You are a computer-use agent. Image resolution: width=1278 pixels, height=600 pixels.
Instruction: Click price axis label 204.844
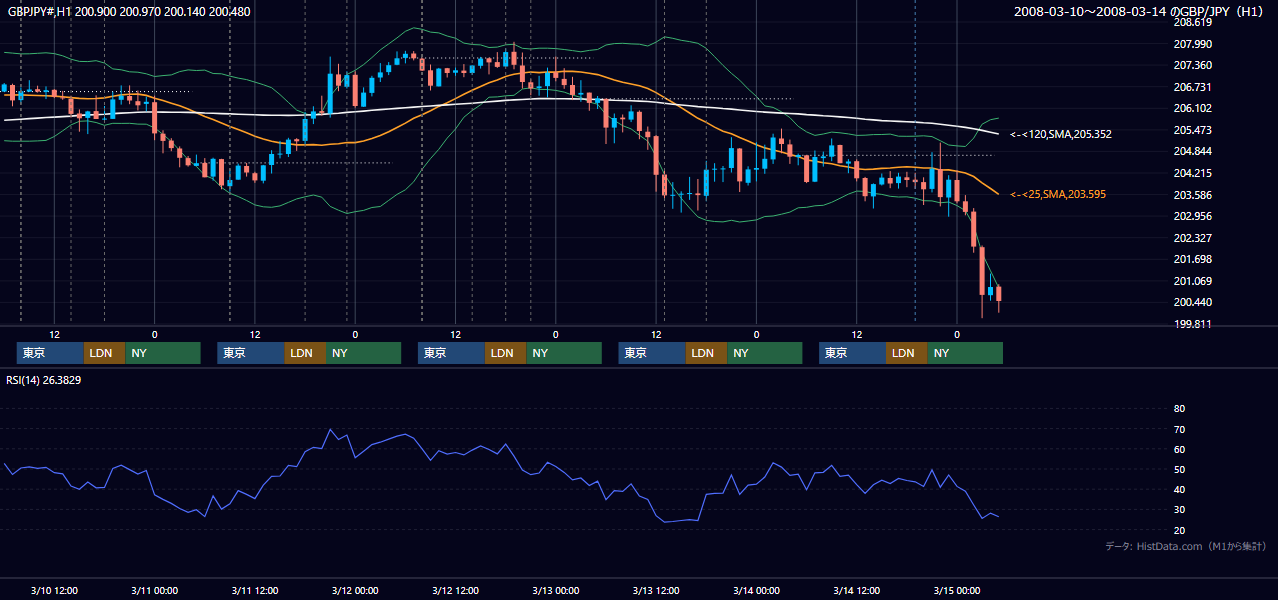point(1192,152)
